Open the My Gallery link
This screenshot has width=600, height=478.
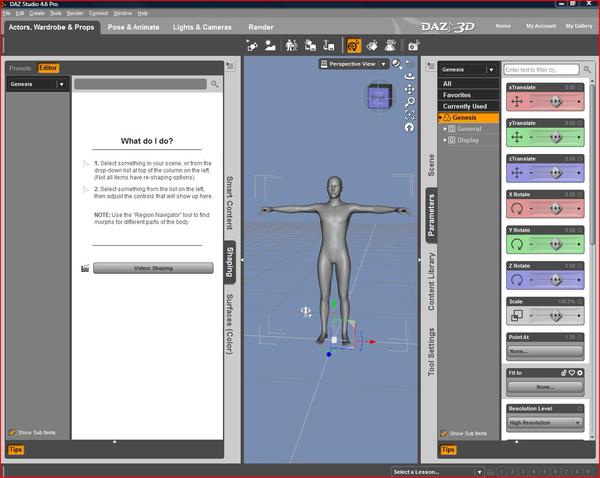[579, 26]
